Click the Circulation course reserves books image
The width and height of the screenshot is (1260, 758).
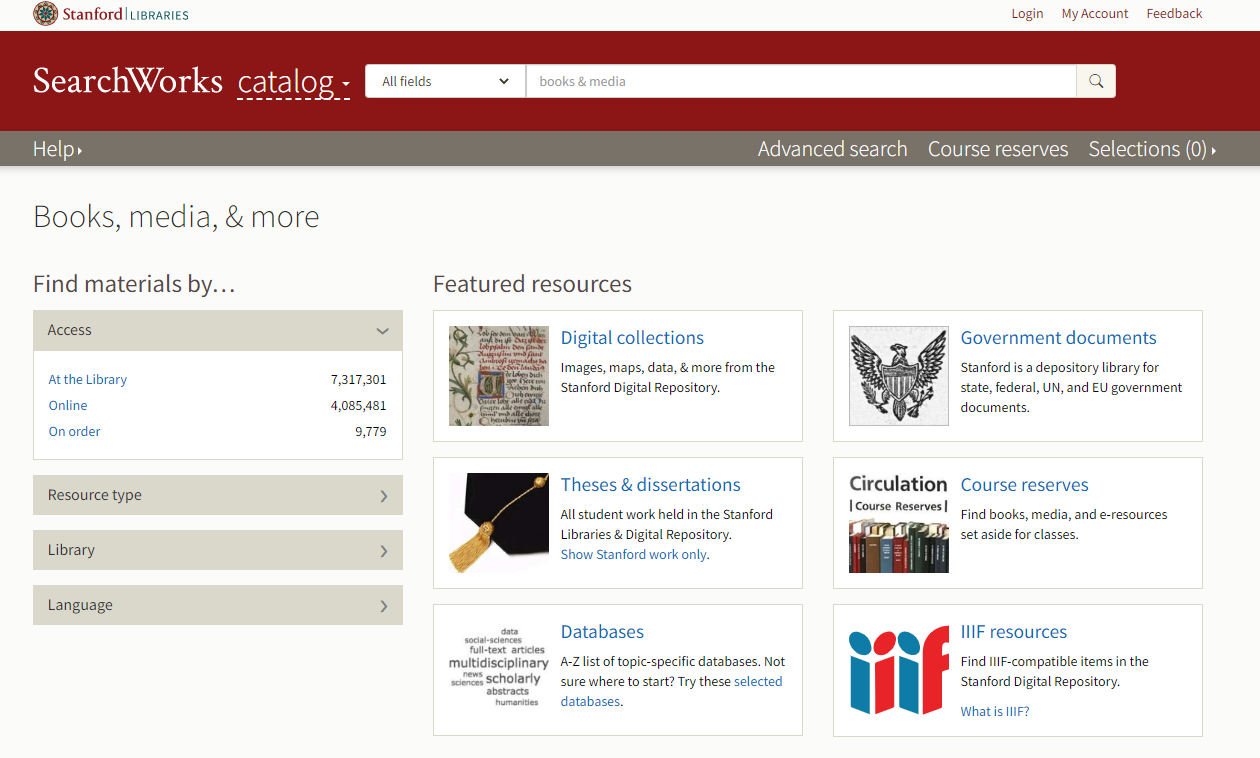click(899, 523)
